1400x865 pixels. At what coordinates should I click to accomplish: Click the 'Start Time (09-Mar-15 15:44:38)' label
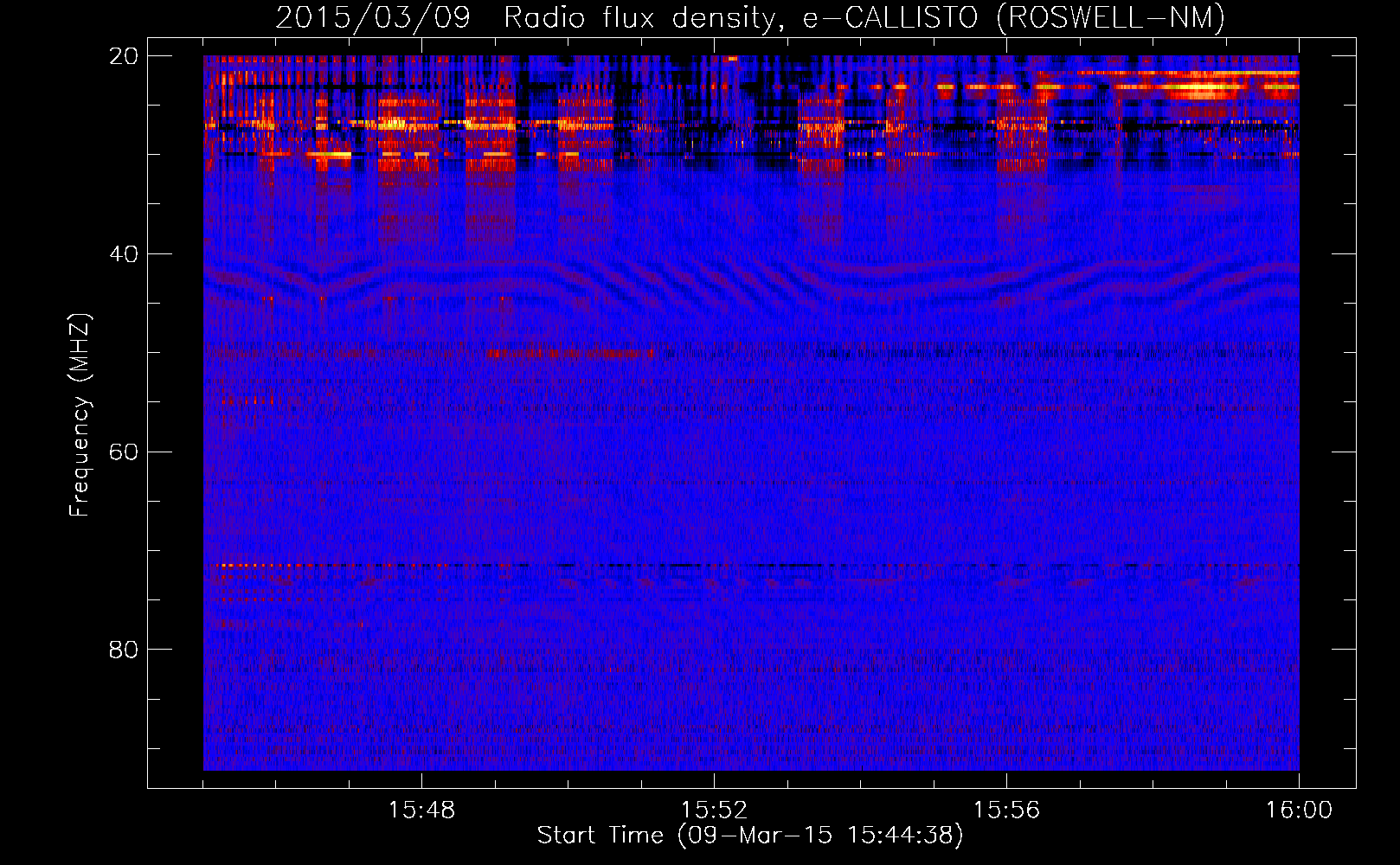pyautogui.click(x=750, y=836)
